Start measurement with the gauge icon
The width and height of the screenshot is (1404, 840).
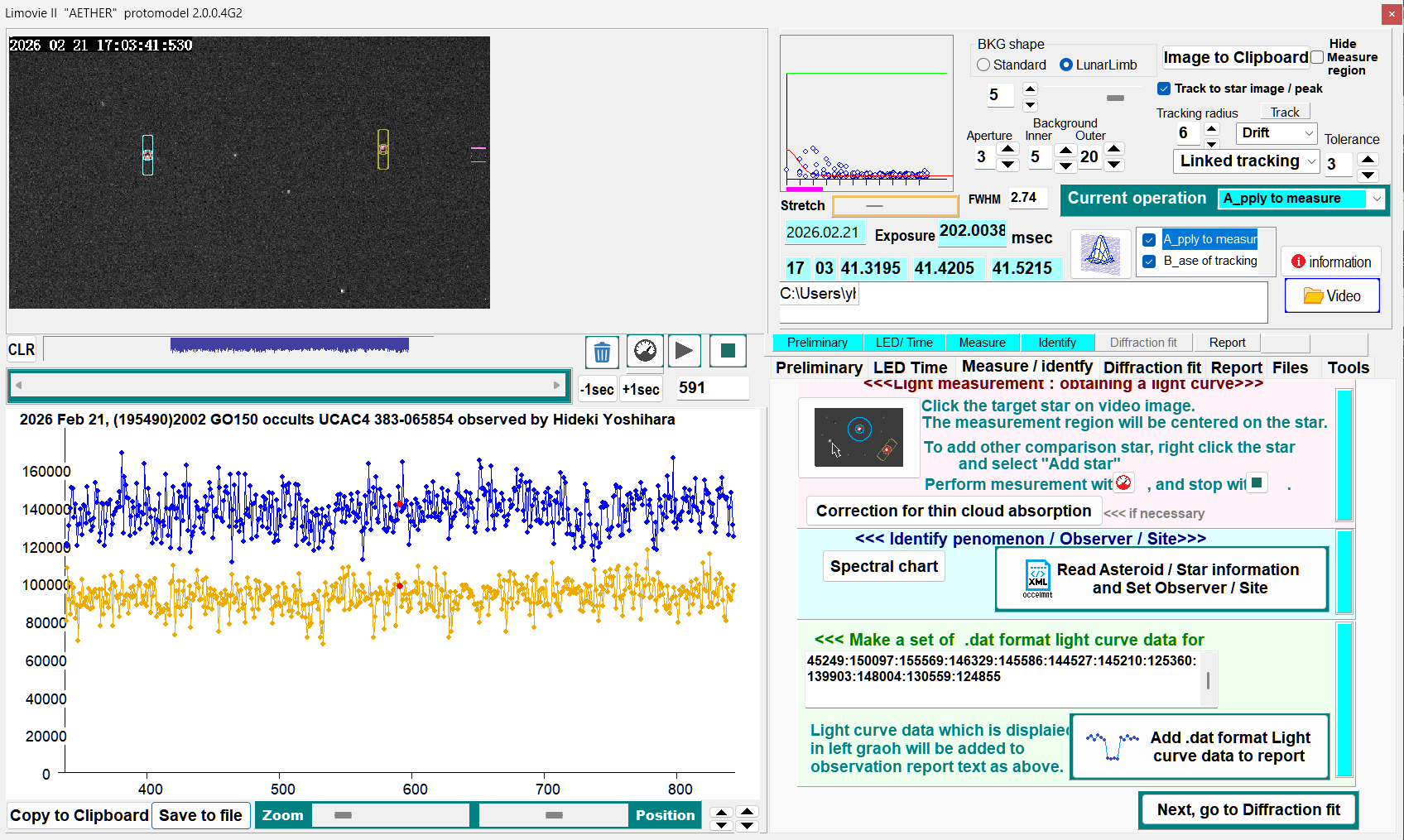[645, 351]
